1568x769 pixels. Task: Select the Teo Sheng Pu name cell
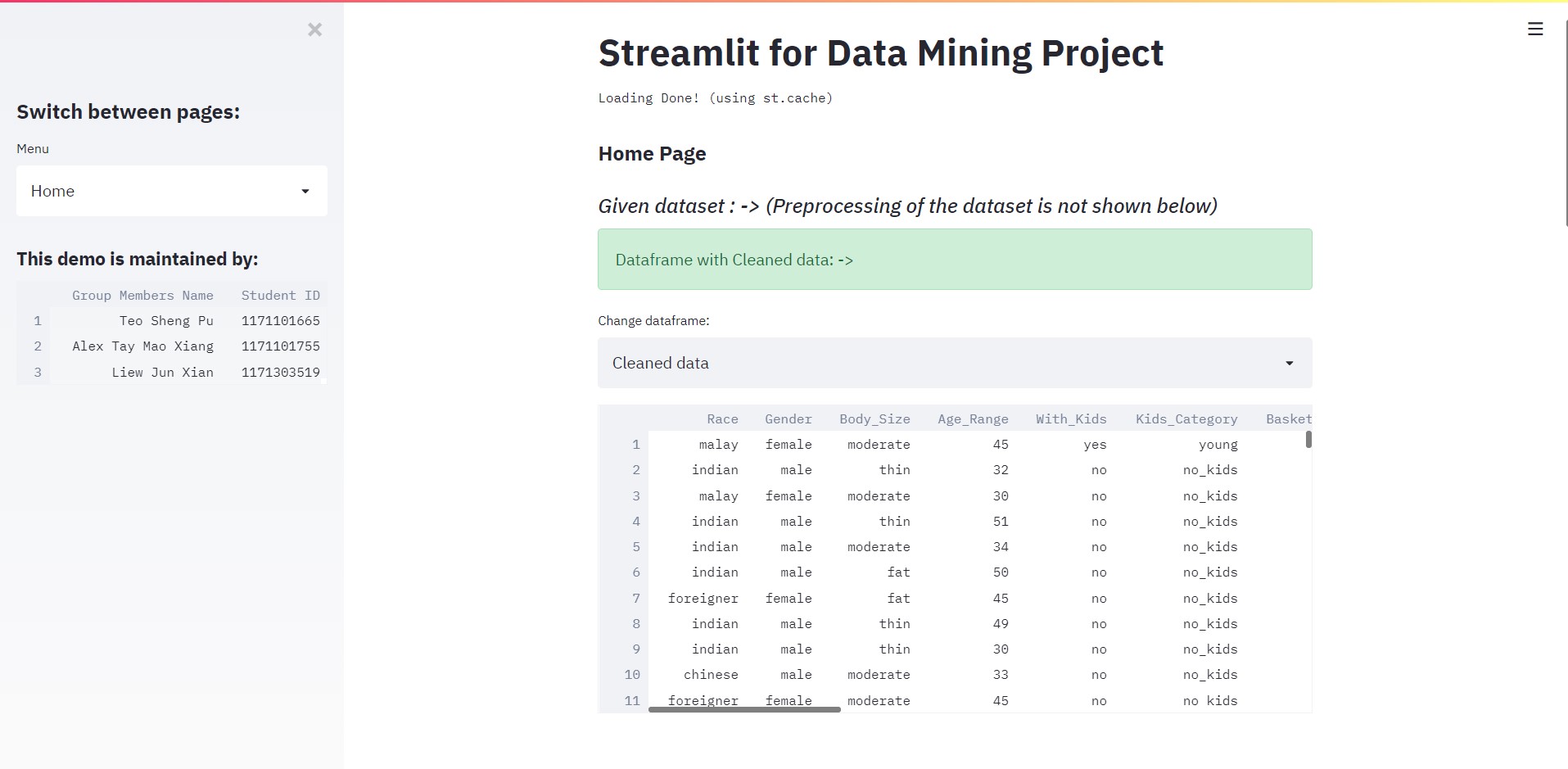pyautogui.click(x=166, y=321)
